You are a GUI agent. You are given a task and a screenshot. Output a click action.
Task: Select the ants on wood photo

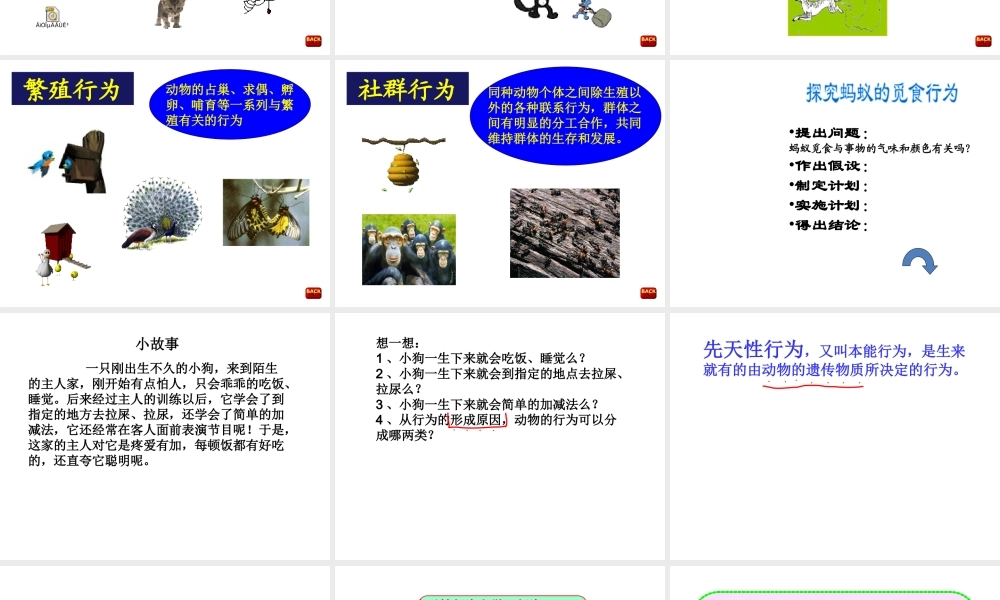(564, 233)
